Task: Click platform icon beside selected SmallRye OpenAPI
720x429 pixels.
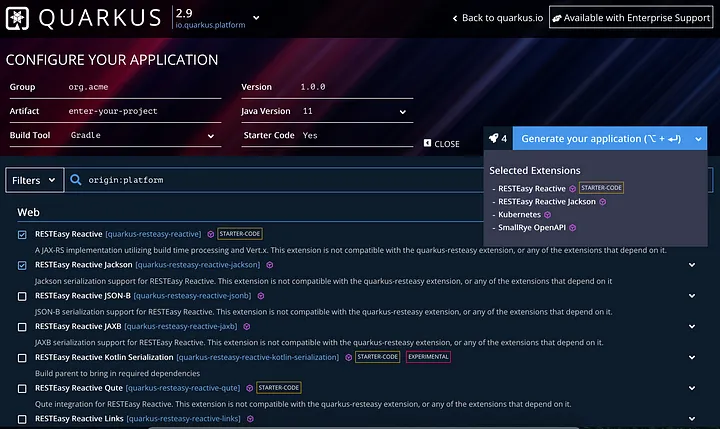Action: coord(573,228)
